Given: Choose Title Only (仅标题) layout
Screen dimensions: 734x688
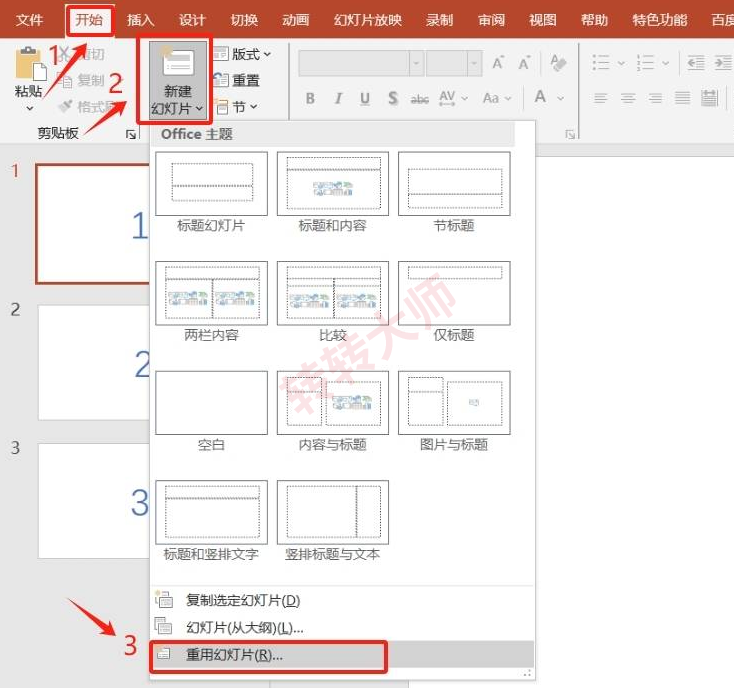Looking at the screenshot, I should (454, 301).
